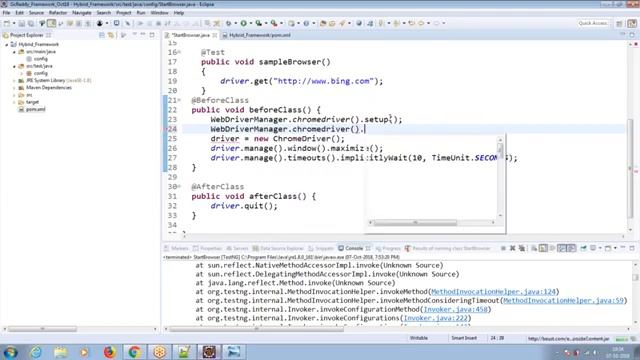Expand the target folder node
The width and height of the screenshot is (640, 360).
click(x=14, y=102)
